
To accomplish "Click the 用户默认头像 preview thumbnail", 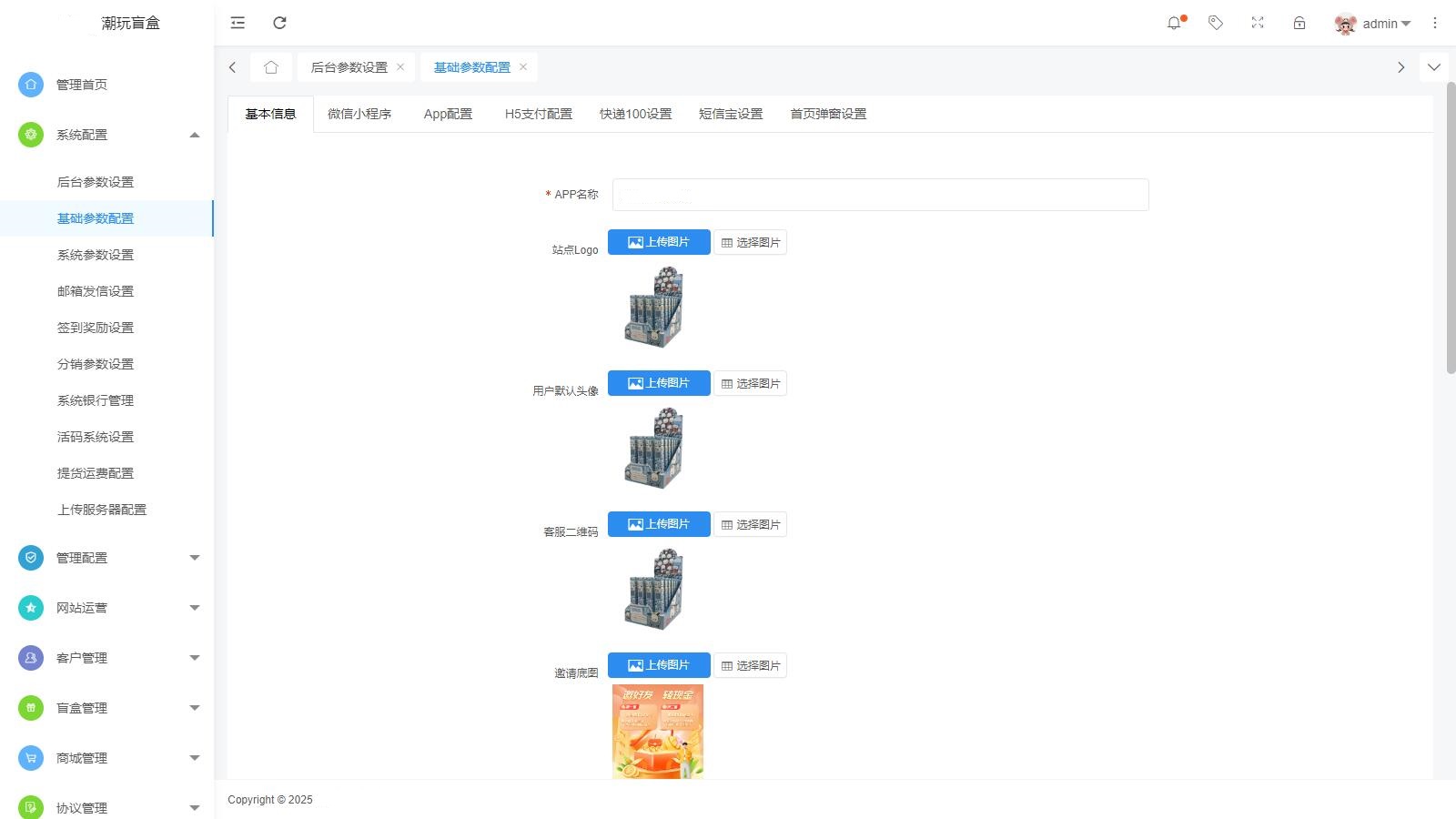I will click(x=654, y=449).
